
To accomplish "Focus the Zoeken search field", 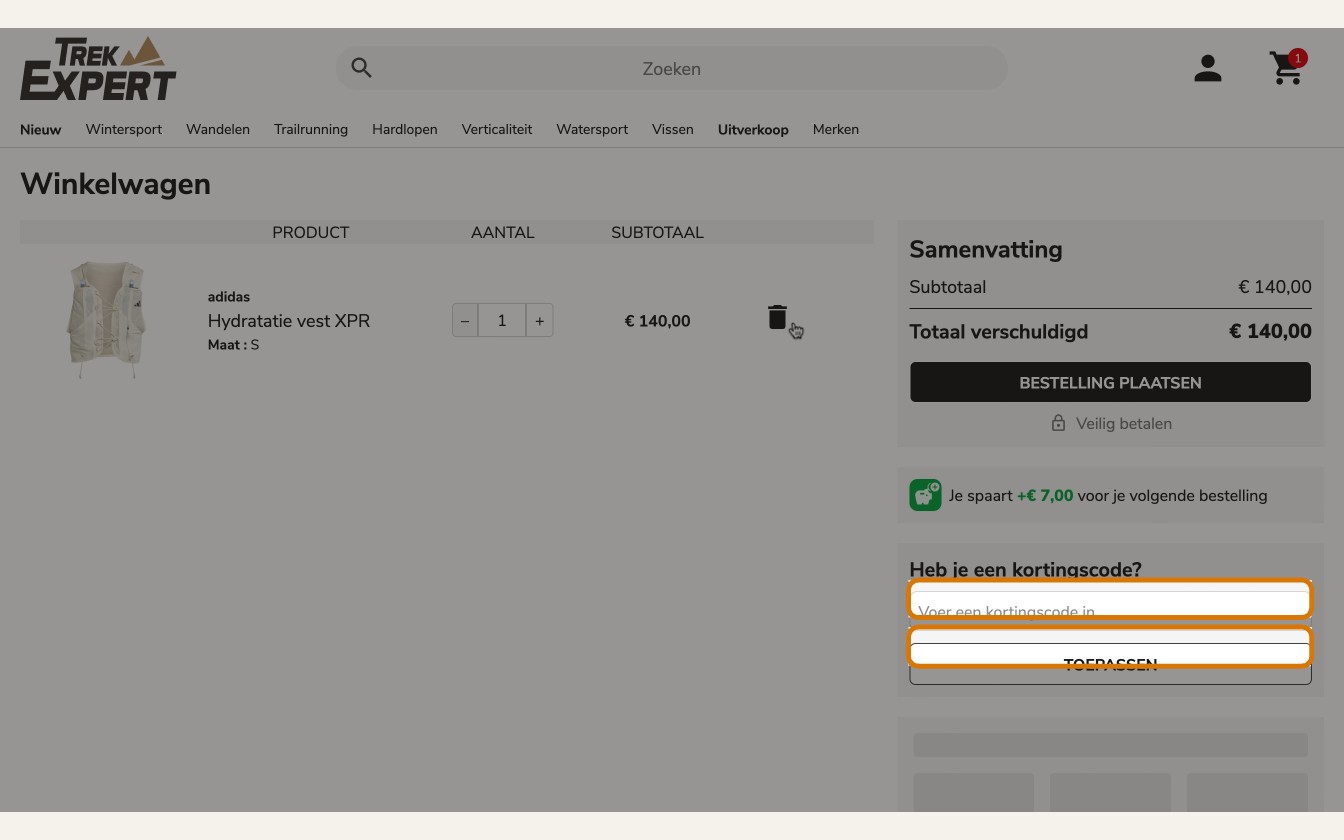I will tap(672, 68).
